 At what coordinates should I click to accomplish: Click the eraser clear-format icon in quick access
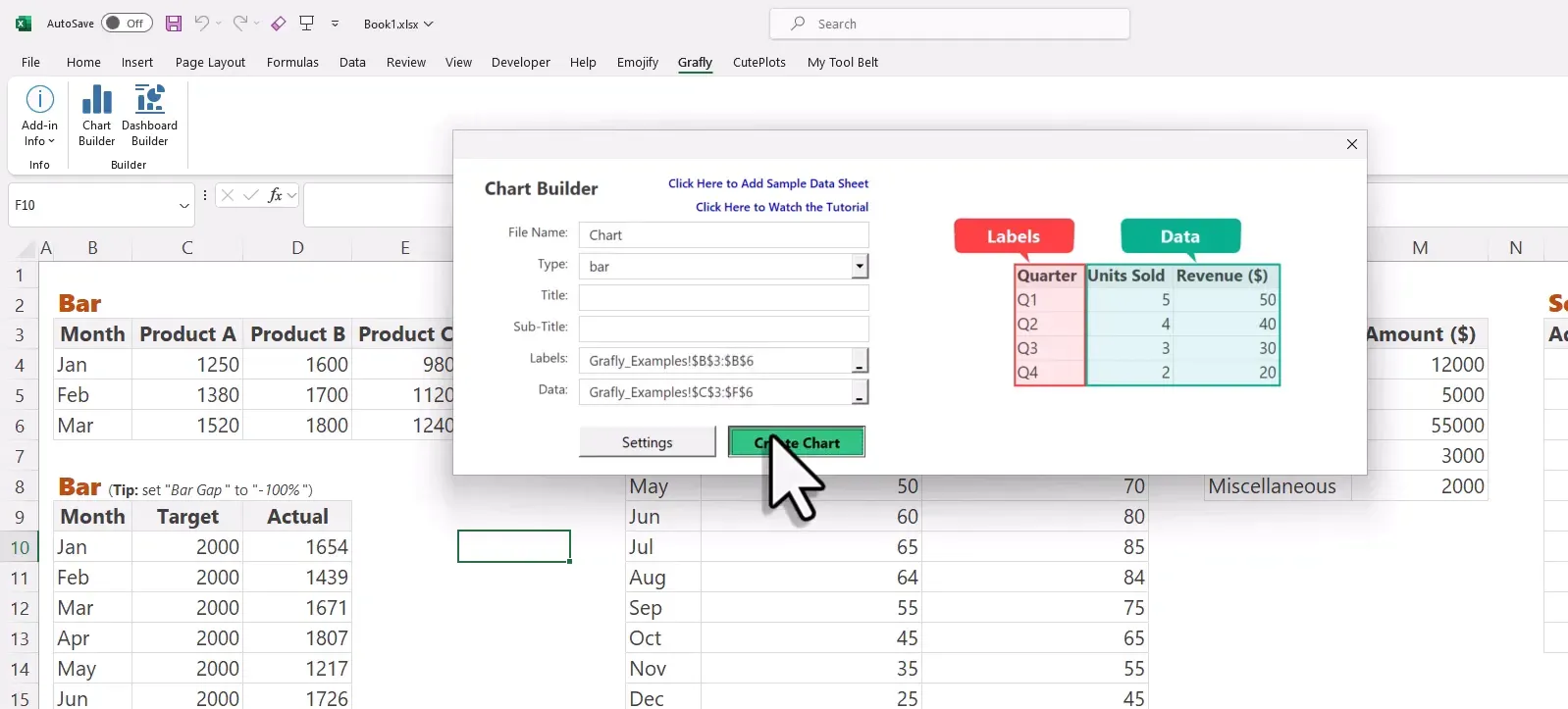tap(279, 24)
